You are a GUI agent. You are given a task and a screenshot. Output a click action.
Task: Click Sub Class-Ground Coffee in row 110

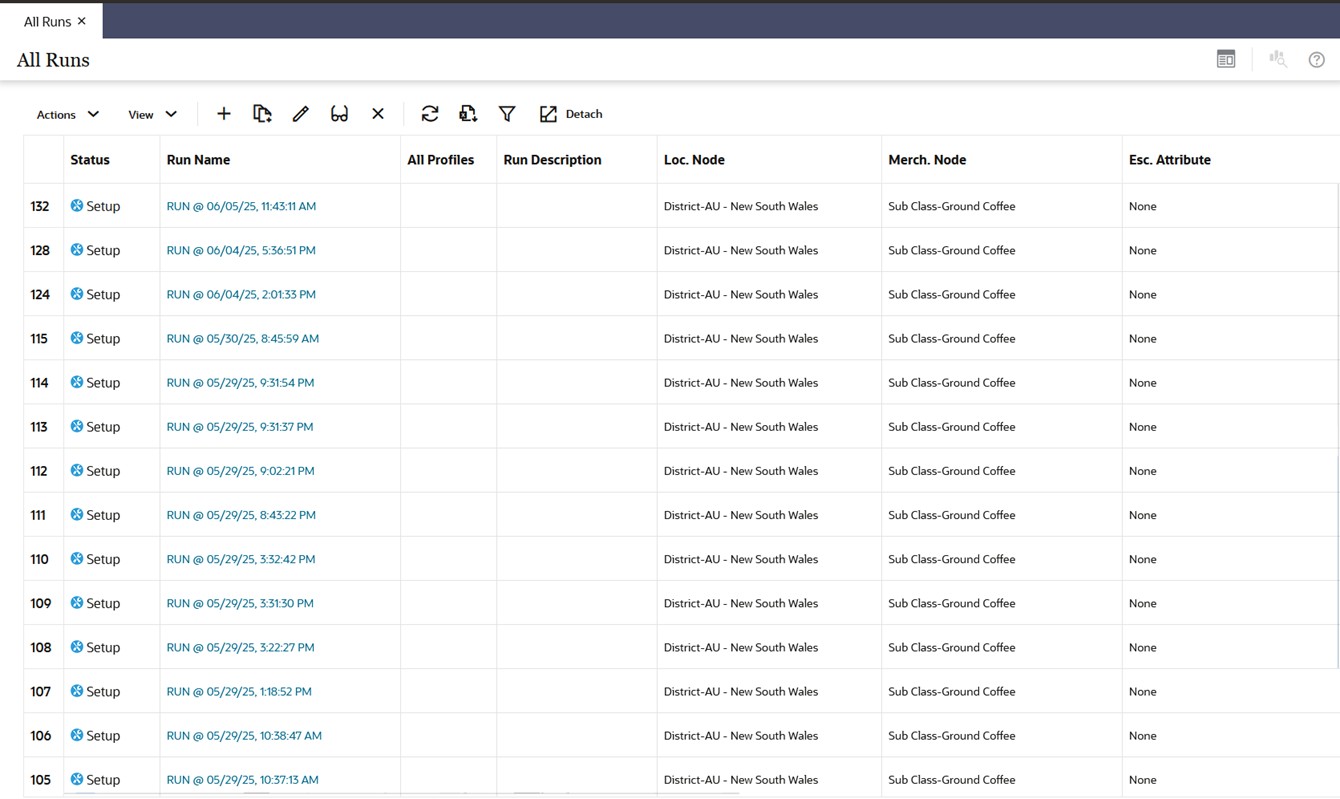952,558
